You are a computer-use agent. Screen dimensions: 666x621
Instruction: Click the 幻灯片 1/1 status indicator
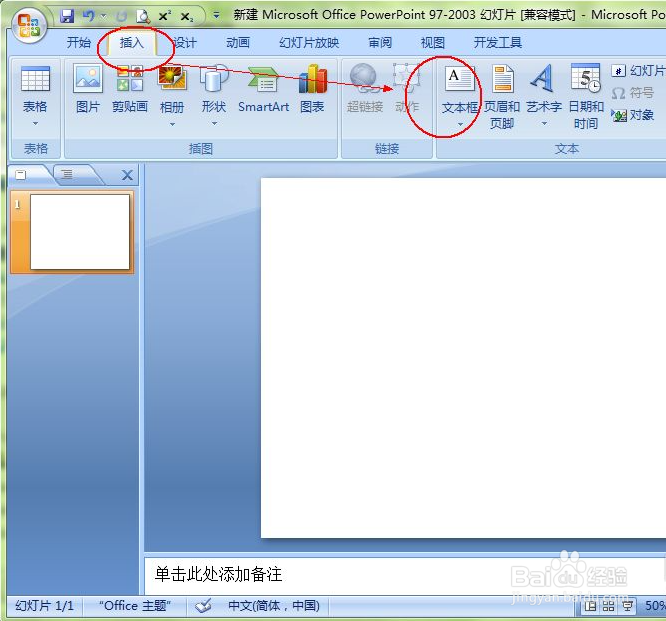pyautogui.click(x=44, y=606)
